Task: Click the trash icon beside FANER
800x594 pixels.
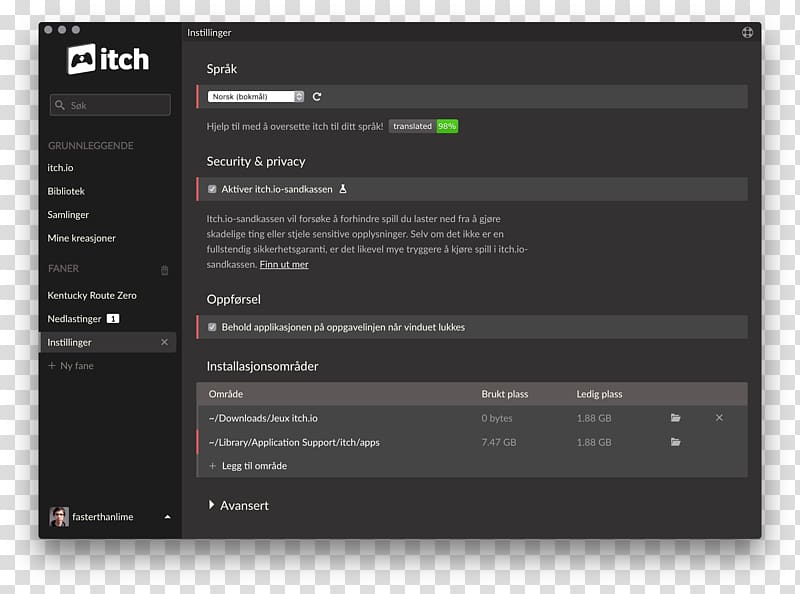Action: 165,270
